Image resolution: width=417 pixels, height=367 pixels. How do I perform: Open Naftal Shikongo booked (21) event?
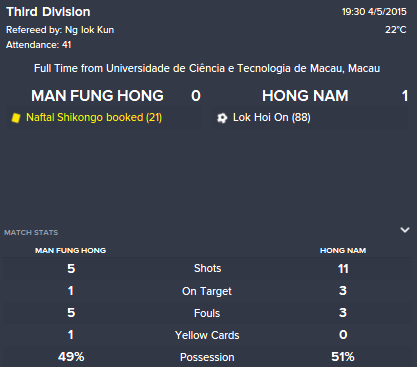coord(94,117)
